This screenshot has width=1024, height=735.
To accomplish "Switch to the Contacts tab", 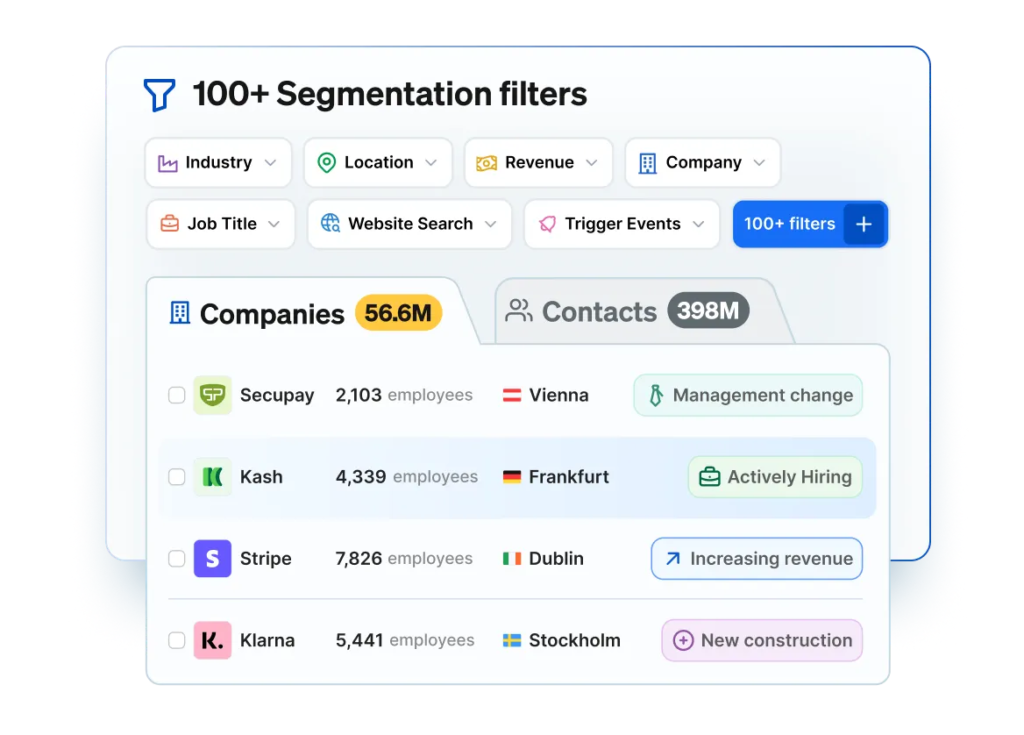I will pyautogui.click(x=600, y=311).
